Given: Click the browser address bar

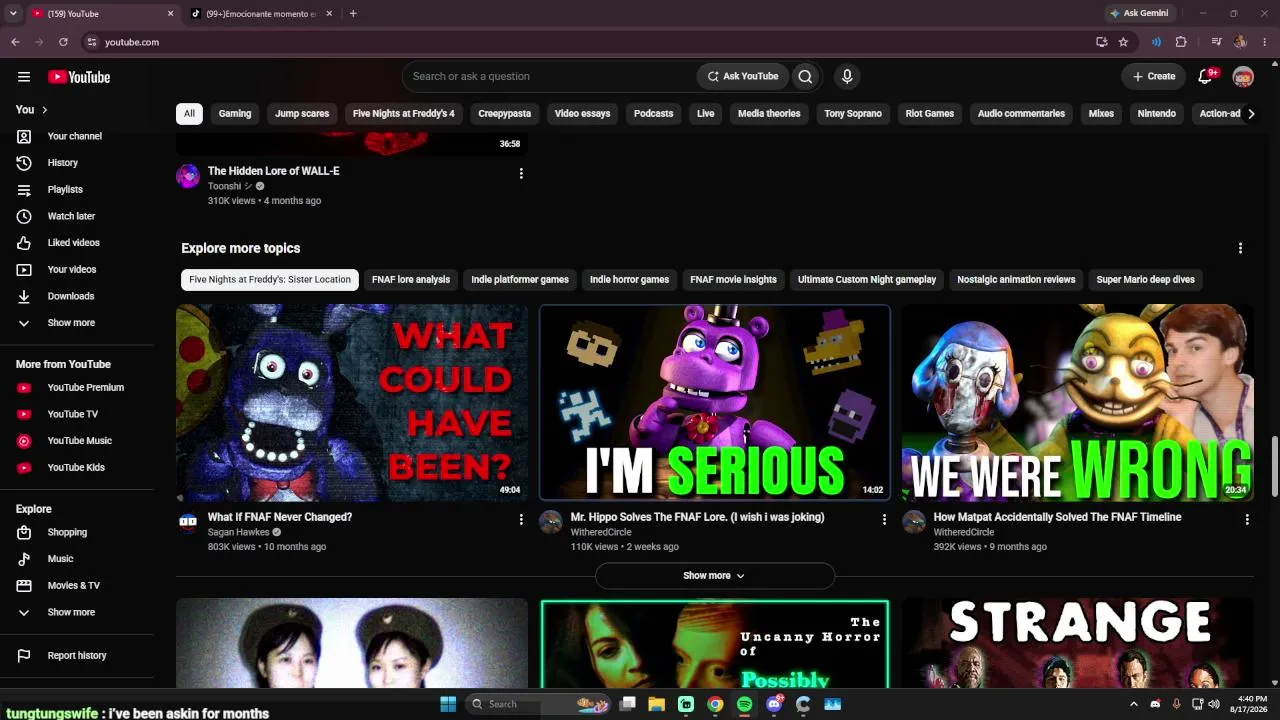Looking at the screenshot, I should [590, 42].
